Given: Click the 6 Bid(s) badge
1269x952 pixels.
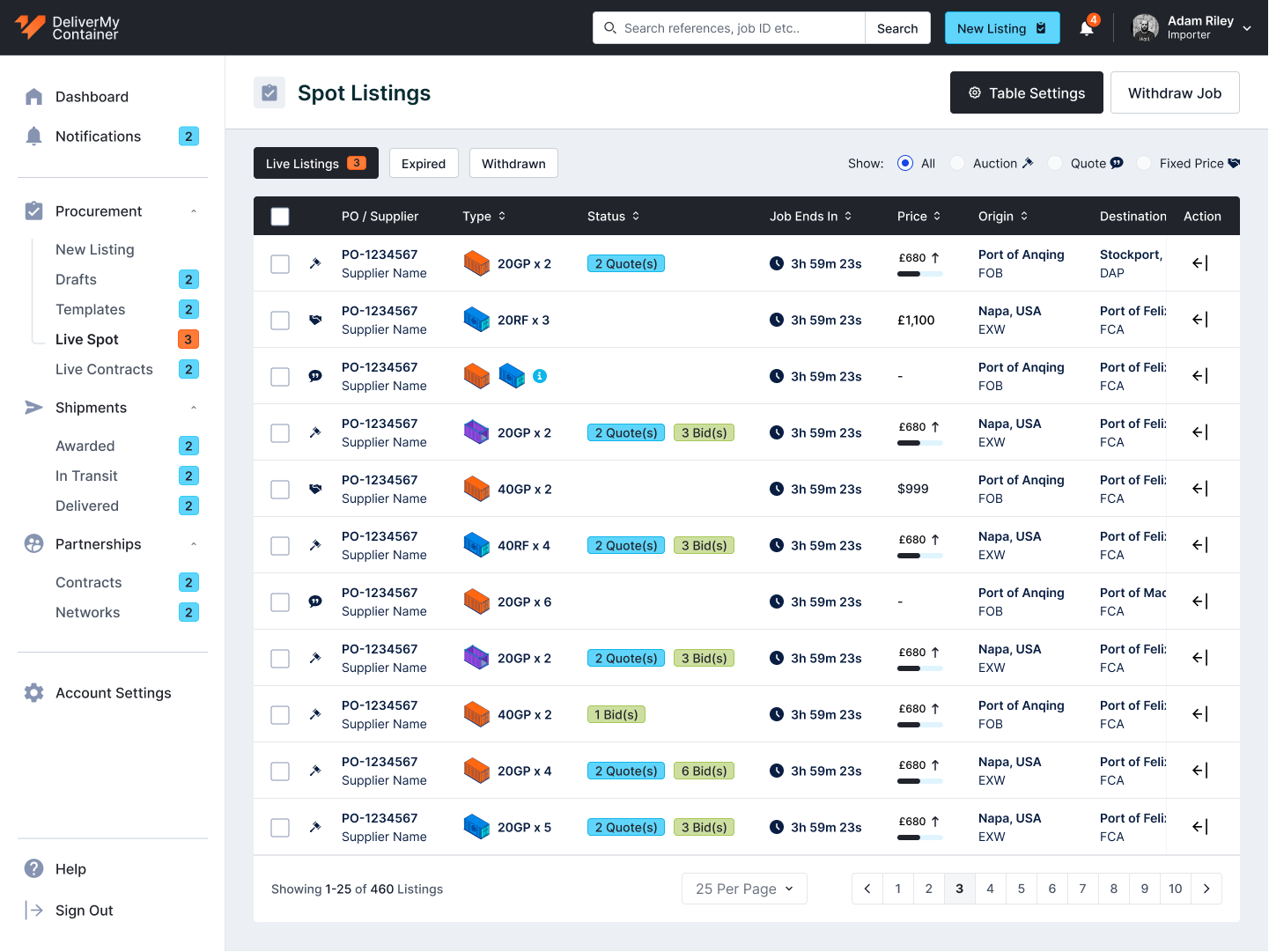Looking at the screenshot, I should coord(704,771).
